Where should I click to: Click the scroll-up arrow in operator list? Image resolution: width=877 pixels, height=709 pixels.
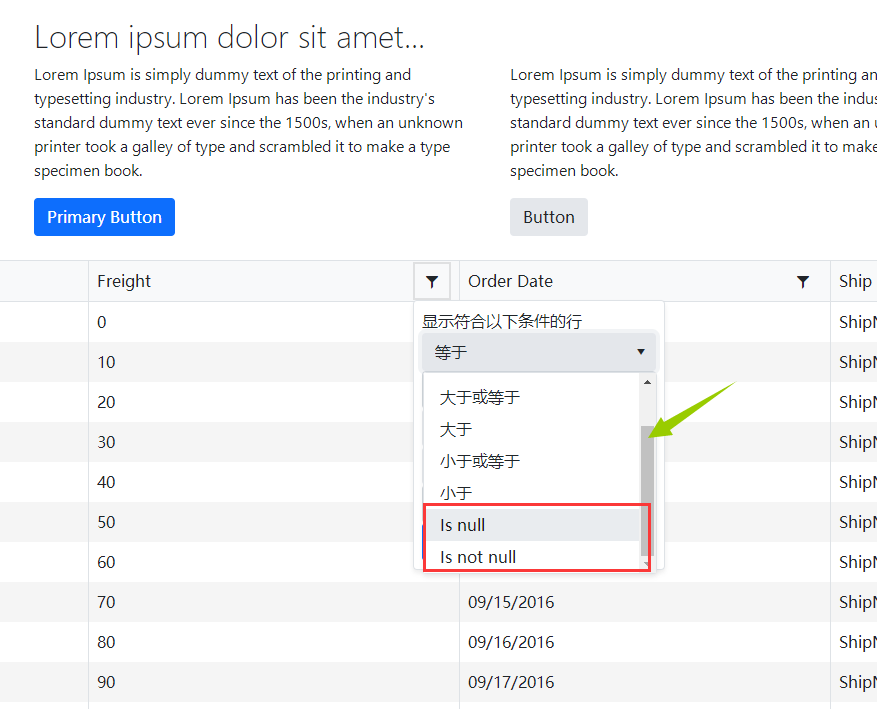tap(647, 382)
